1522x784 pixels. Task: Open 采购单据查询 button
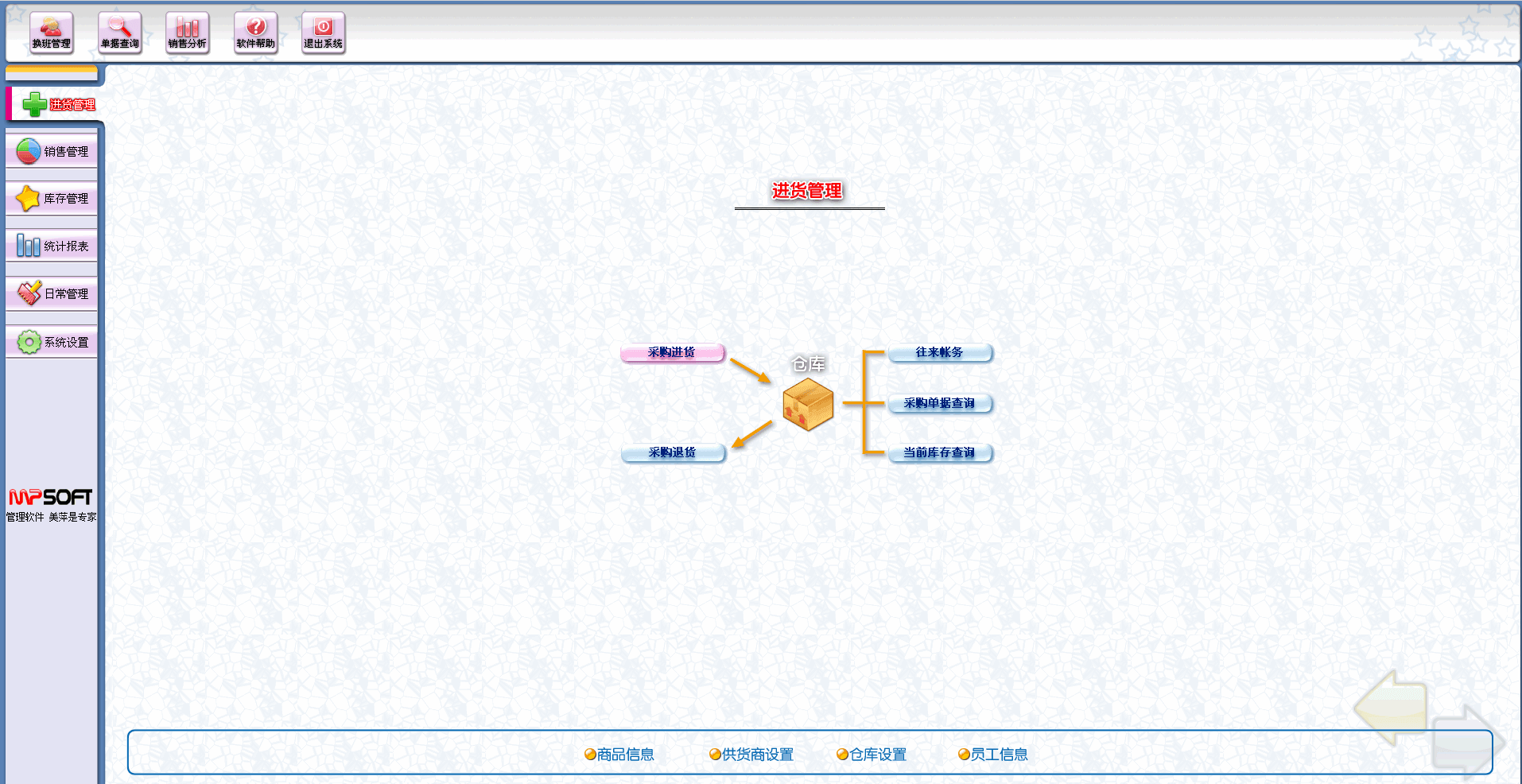940,403
